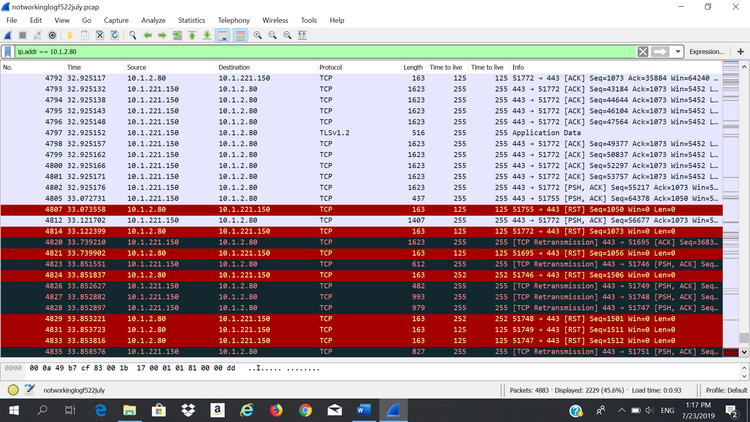Click the filter bookmark icon

pyautogui.click(x=8, y=51)
